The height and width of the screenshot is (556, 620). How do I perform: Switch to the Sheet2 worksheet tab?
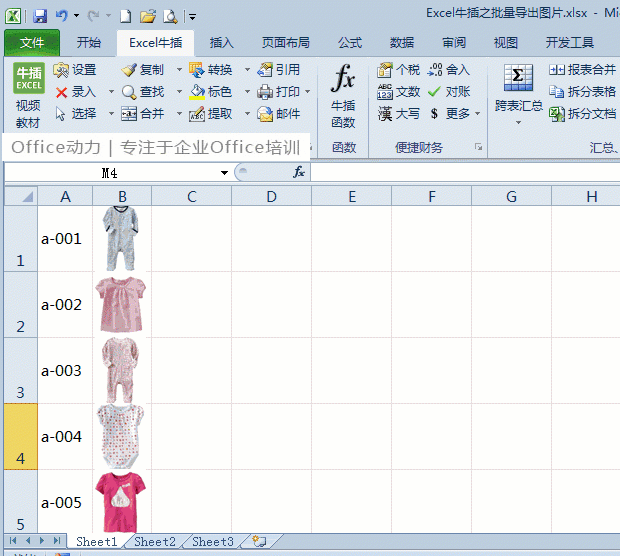[155, 542]
